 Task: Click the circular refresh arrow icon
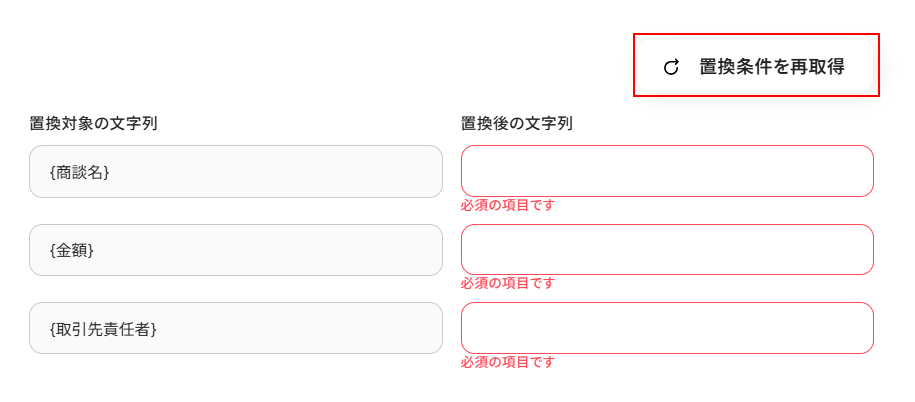[x=672, y=67]
